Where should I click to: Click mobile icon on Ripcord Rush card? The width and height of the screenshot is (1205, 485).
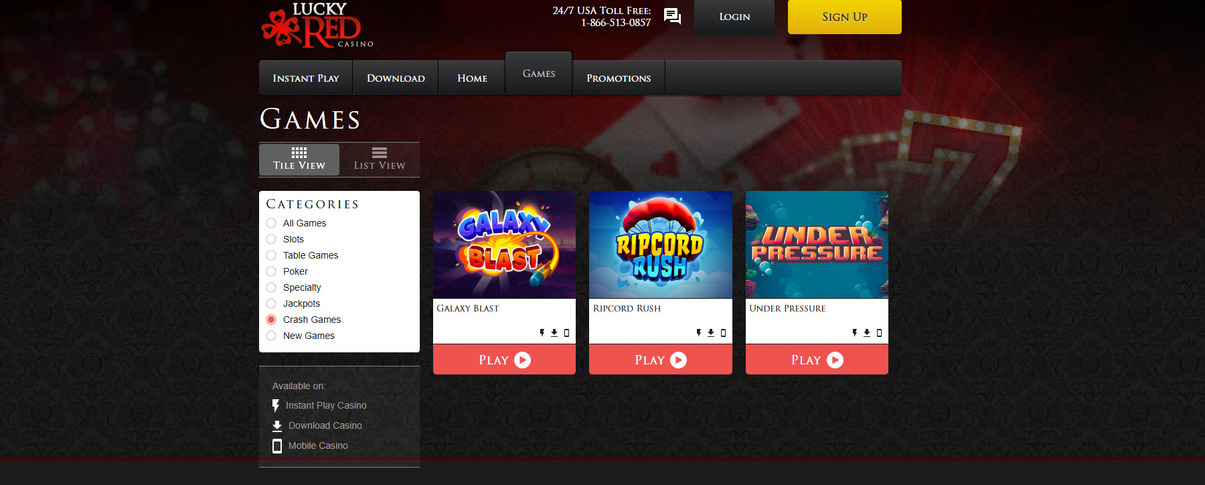(x=722, y=333)
